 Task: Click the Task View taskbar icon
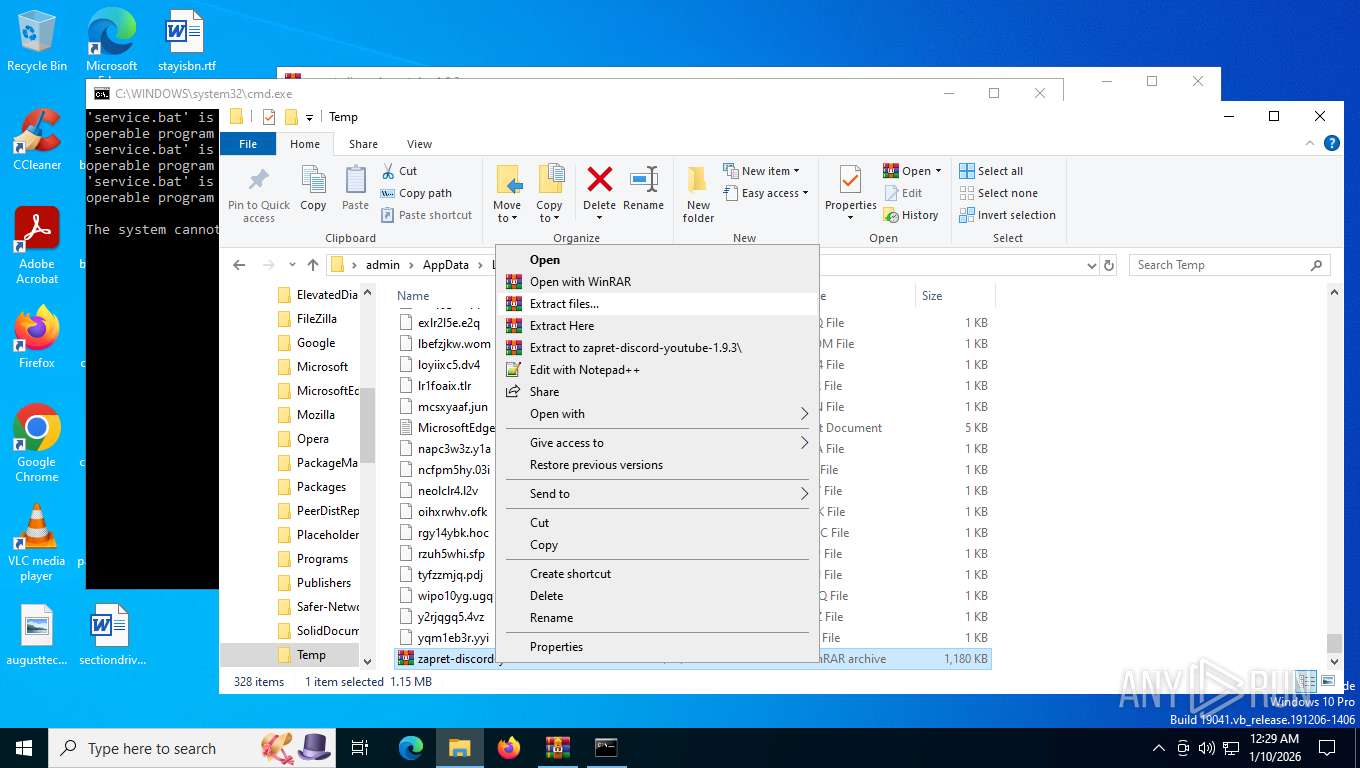[x=361, y=748]
